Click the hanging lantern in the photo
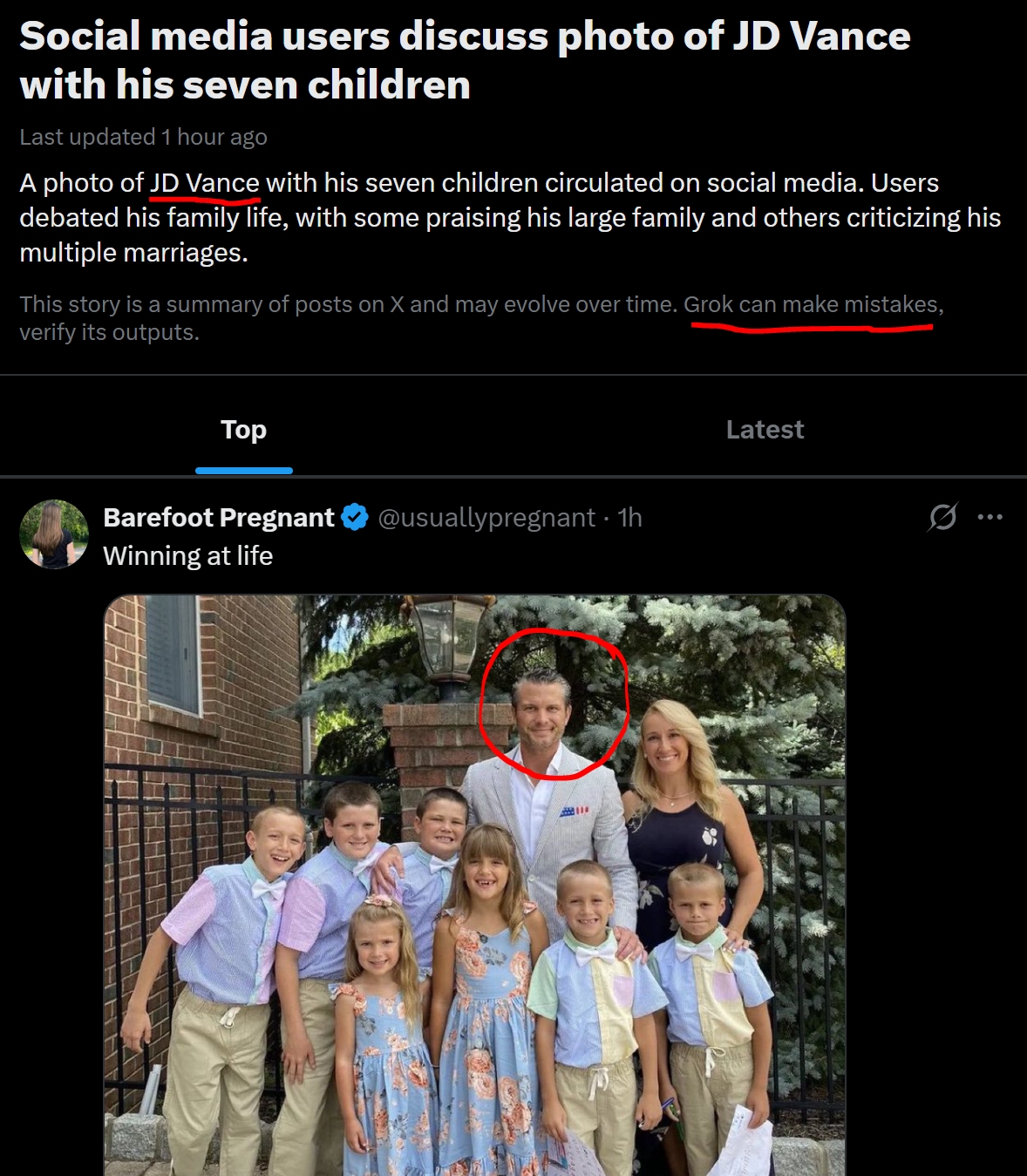1027x1176 pixels. [450, 641]
